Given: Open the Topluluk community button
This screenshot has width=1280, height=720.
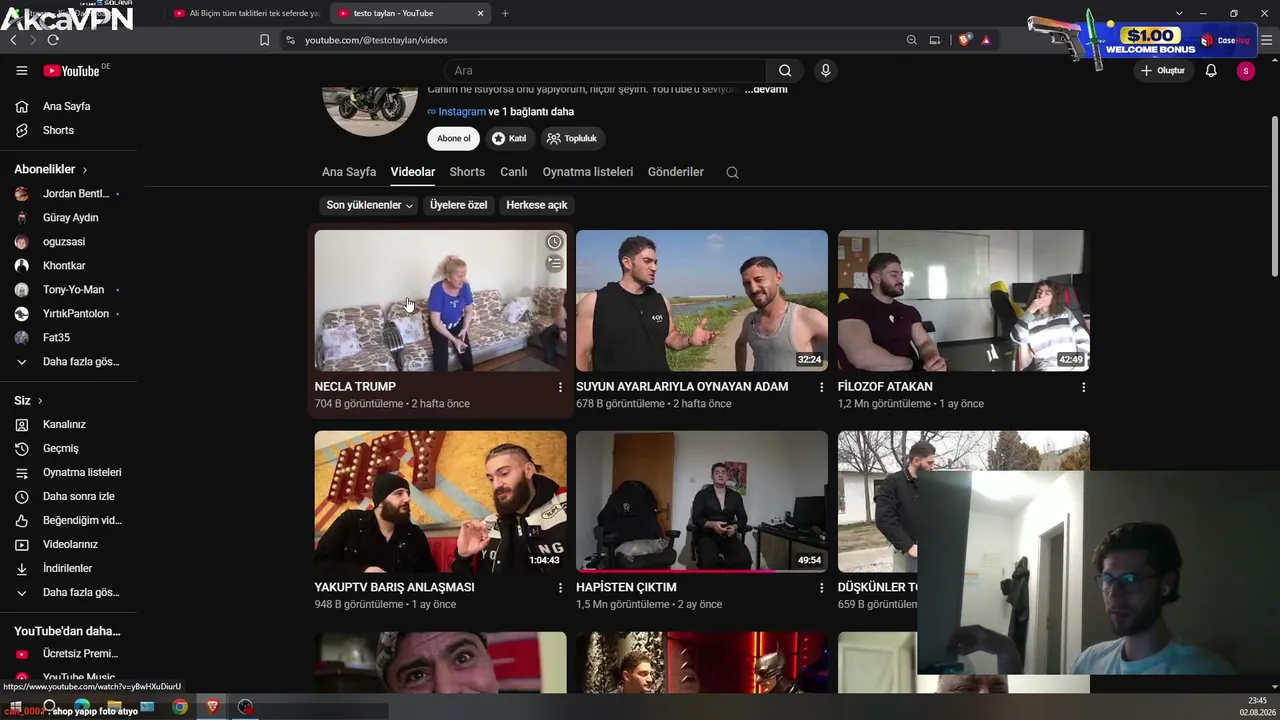Looking at the screenshot, I should click(x=572, y=139).
